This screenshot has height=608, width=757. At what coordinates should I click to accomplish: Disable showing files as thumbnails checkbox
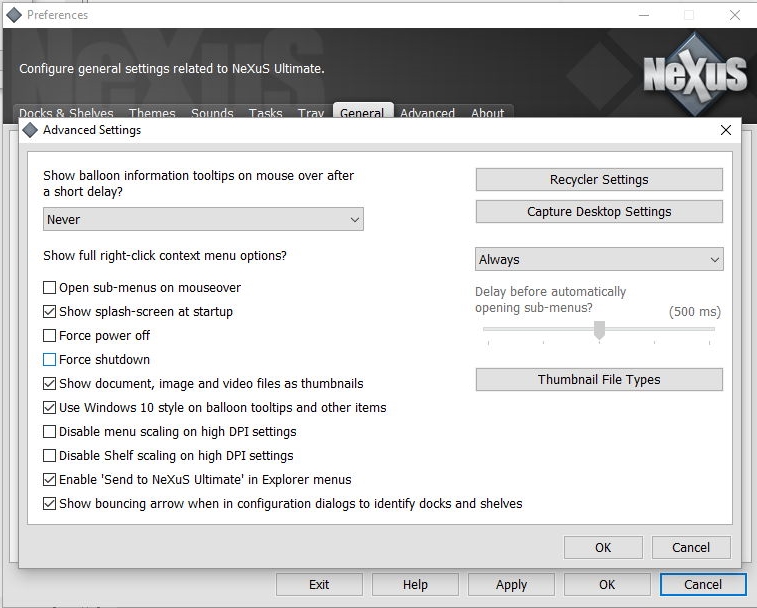click(x=50, y=384)
